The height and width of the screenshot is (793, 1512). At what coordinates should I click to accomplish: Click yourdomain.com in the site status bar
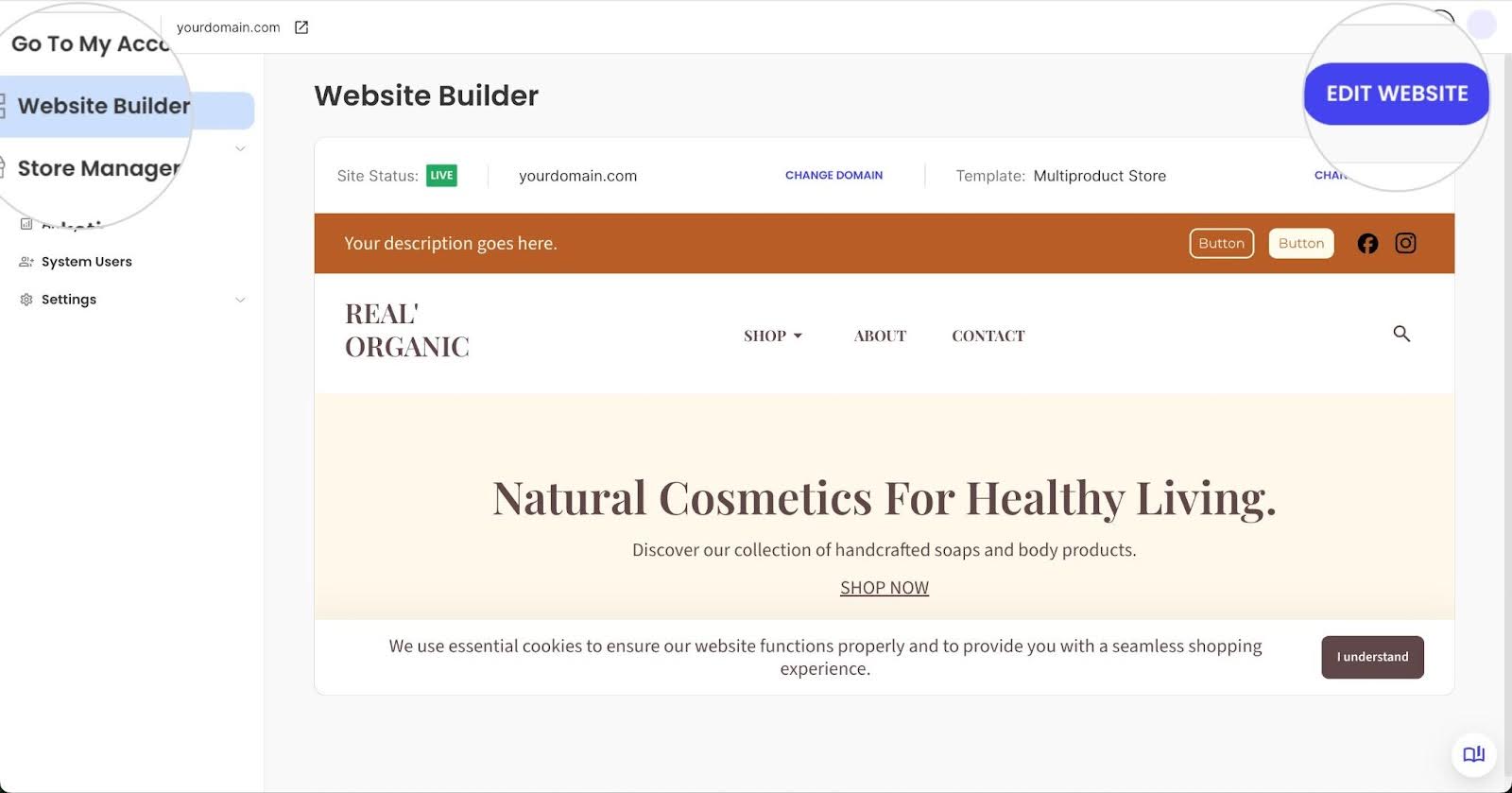pos(577,176)
